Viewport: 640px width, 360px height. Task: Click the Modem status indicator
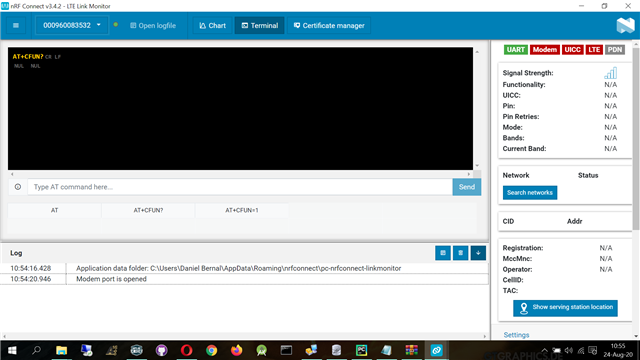pos(544,50)
